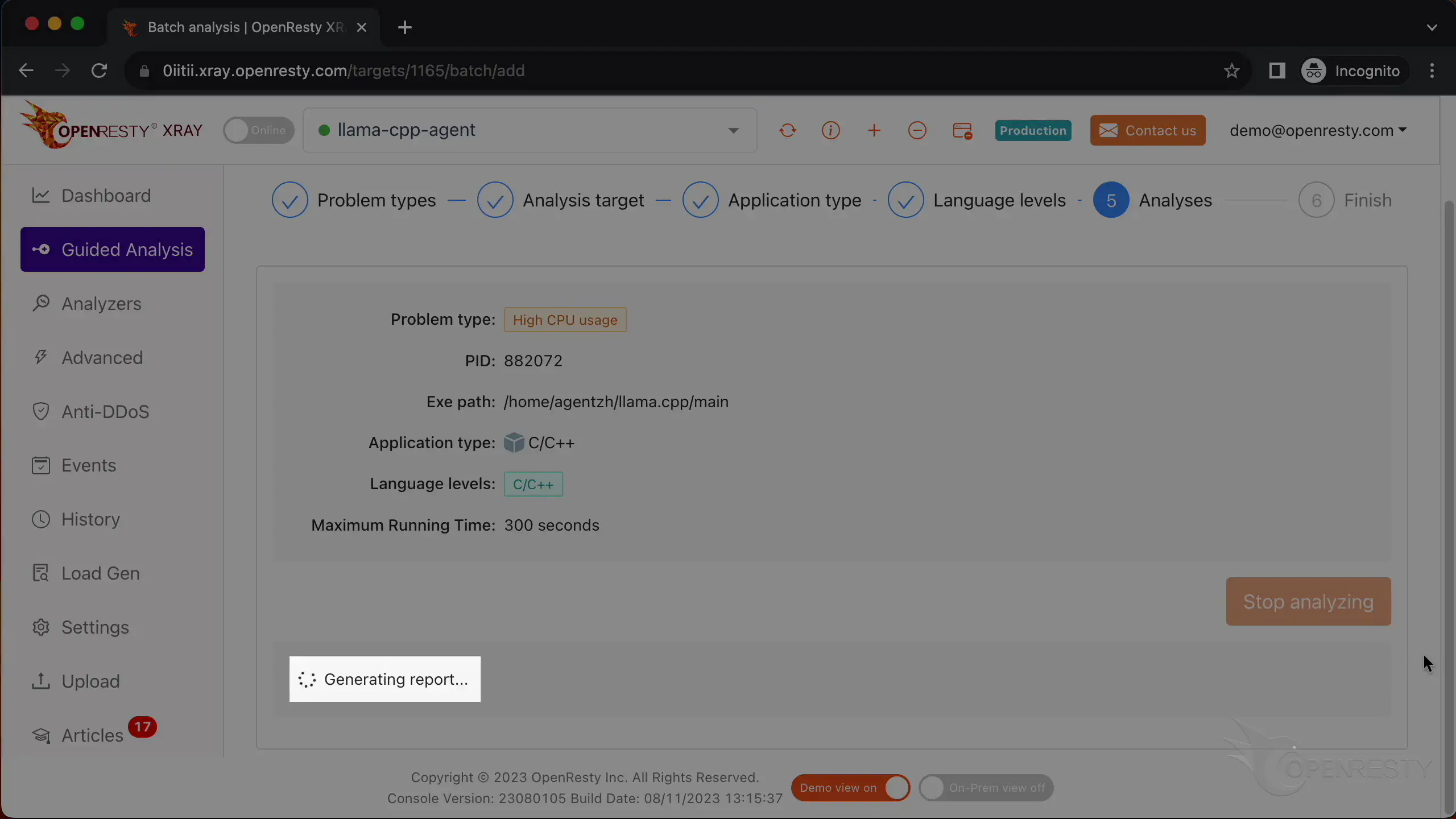Screen dimensions: 1456x819
Task: Click the refresh agents icon in header
Action: click(787, 130)
